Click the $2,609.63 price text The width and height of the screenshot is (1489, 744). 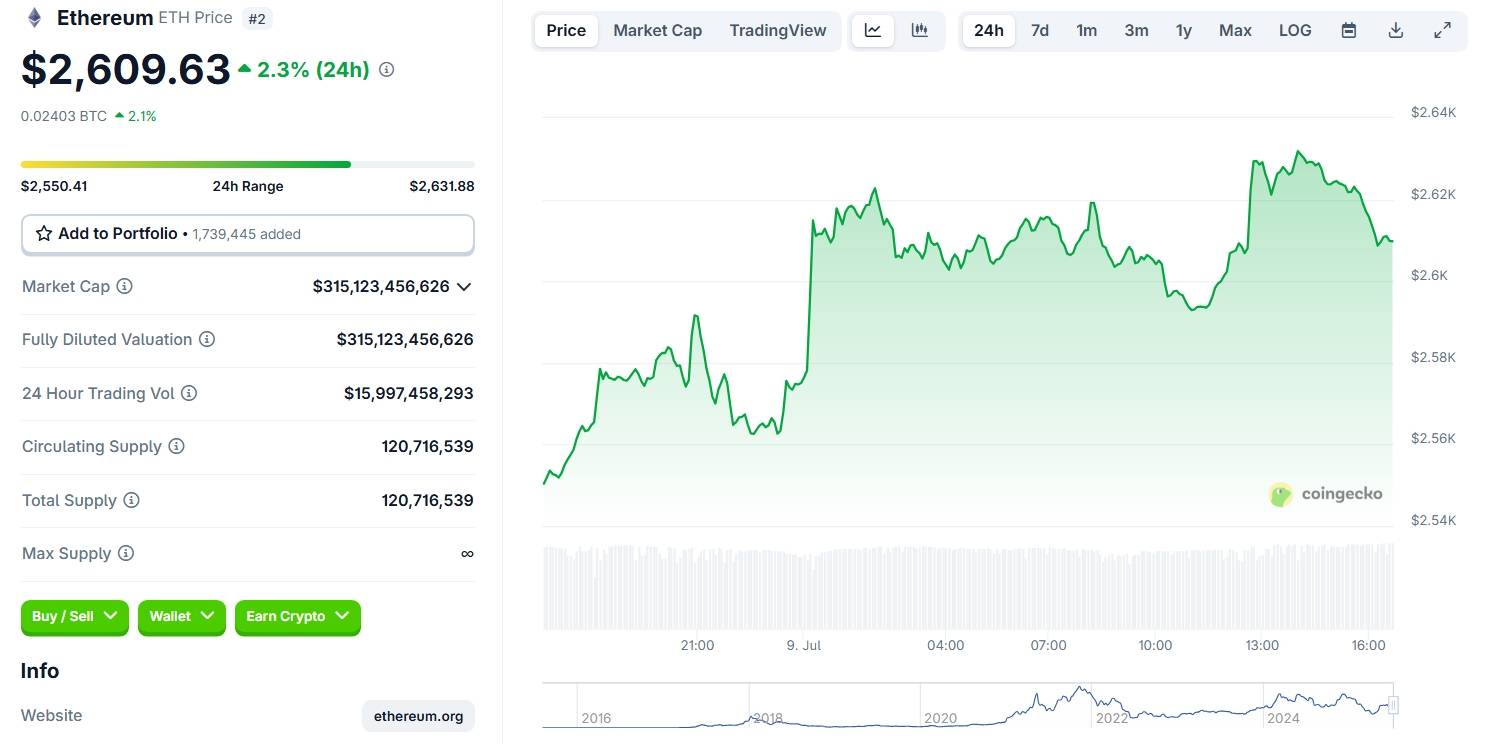126,70
